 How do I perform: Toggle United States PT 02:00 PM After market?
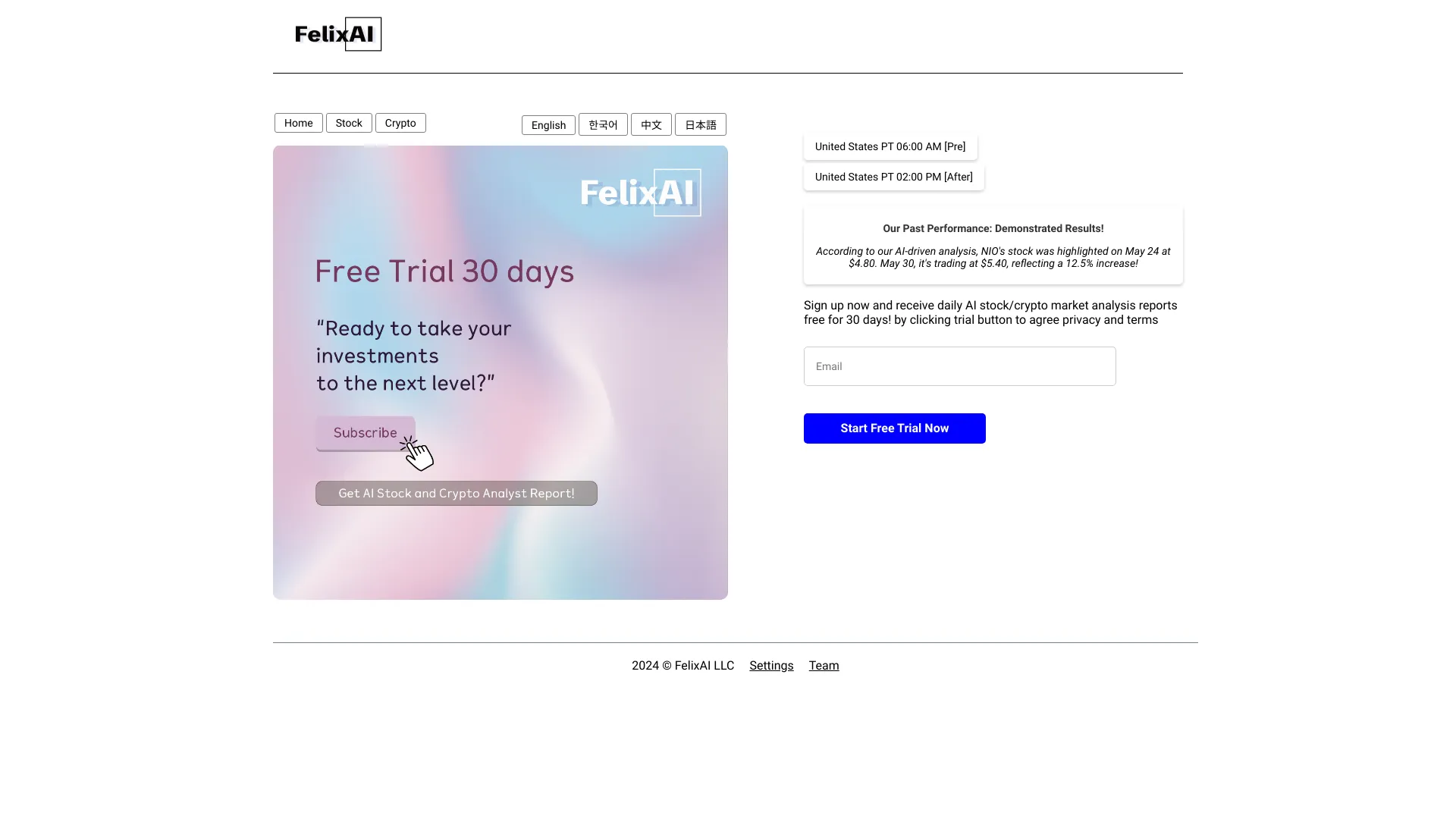pyautogui.click(x=893, y=177)
